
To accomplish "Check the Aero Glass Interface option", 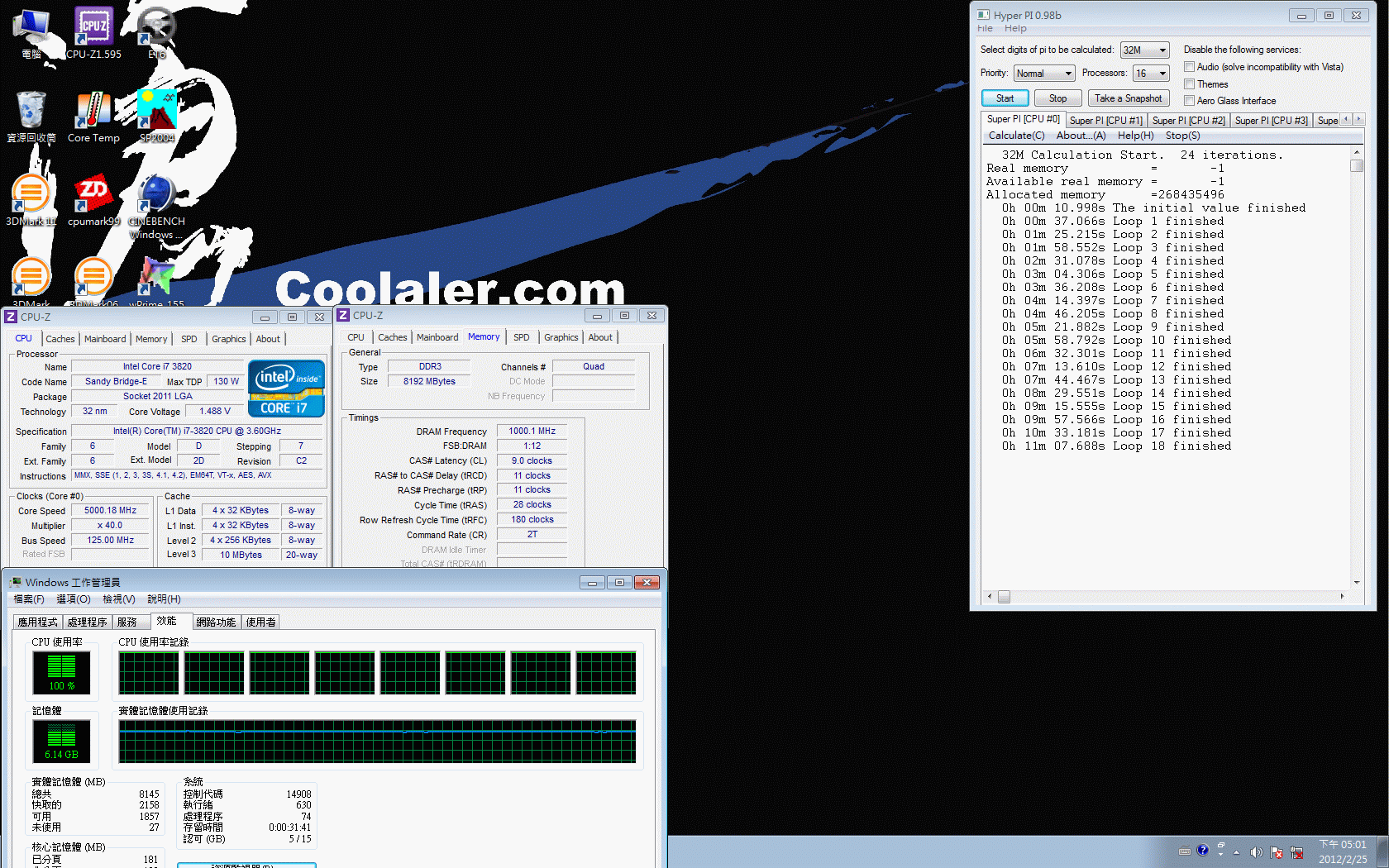I will 1189,101.
